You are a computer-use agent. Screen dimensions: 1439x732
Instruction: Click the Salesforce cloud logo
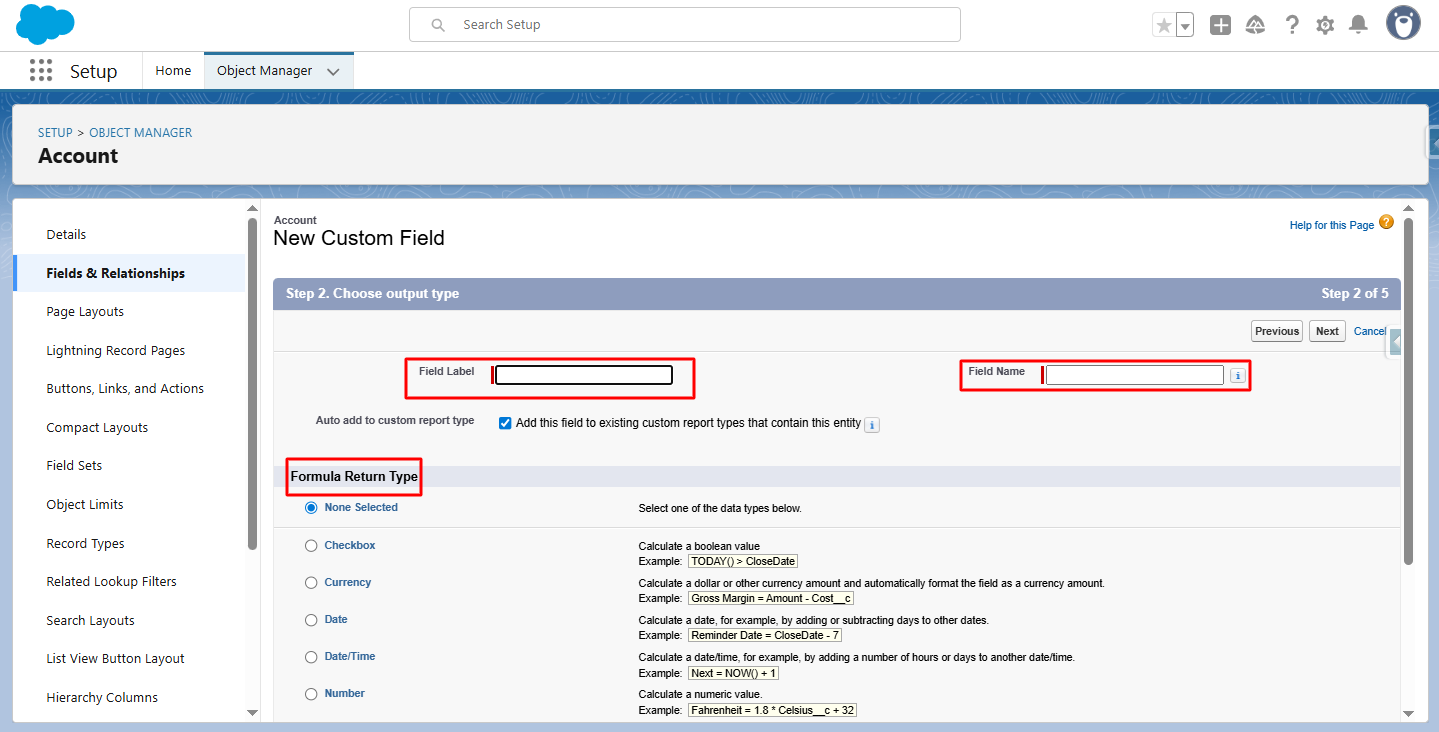tap(45, 24)
